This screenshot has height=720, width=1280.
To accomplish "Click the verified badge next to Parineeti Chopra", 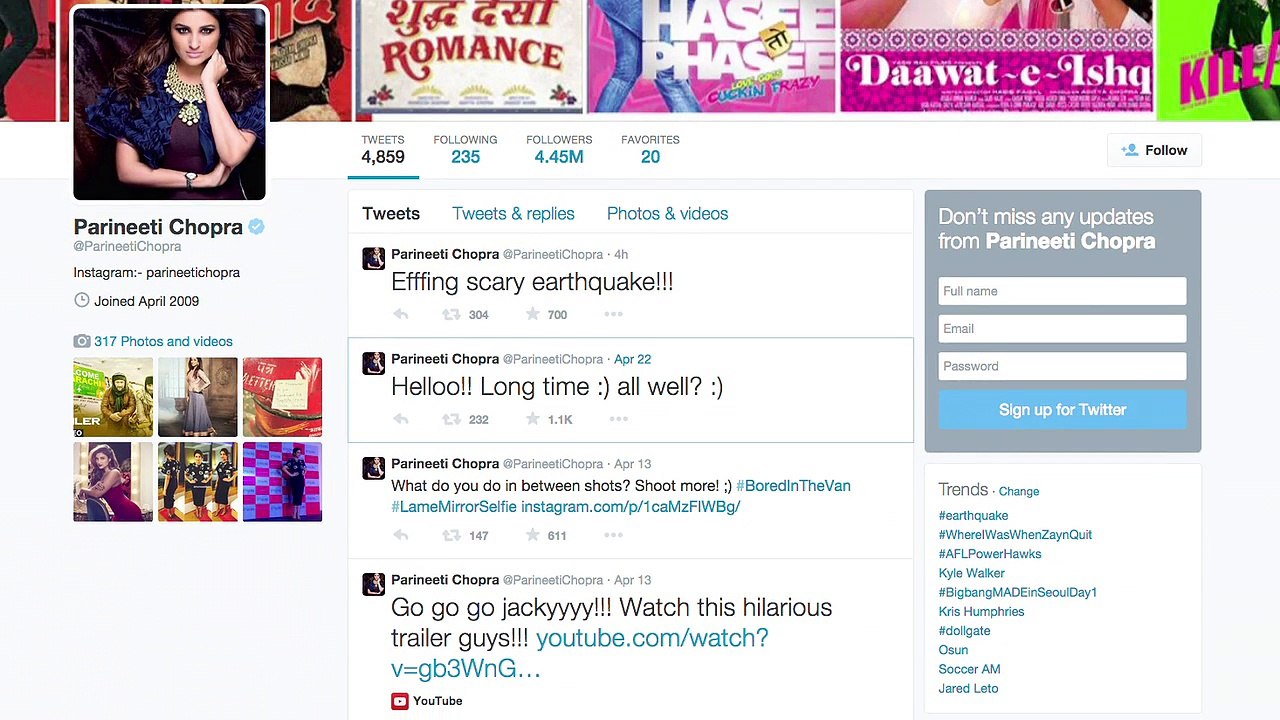I will pyautogui.click(x=257, y=227).
